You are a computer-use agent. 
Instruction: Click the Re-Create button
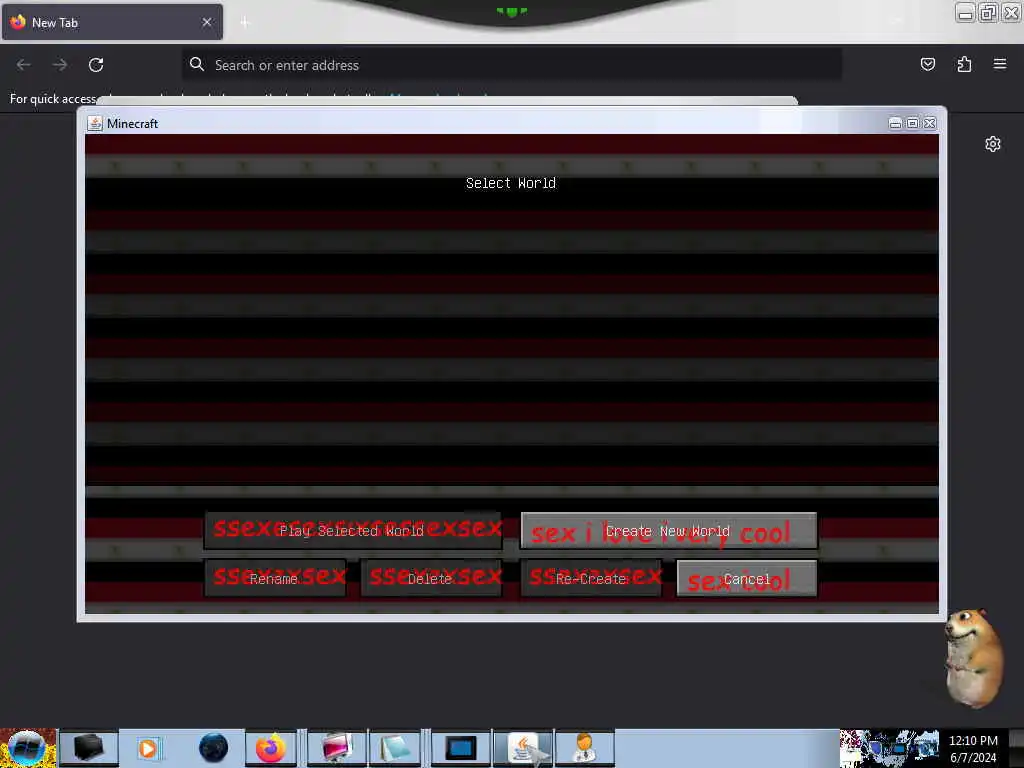point(591,578)
